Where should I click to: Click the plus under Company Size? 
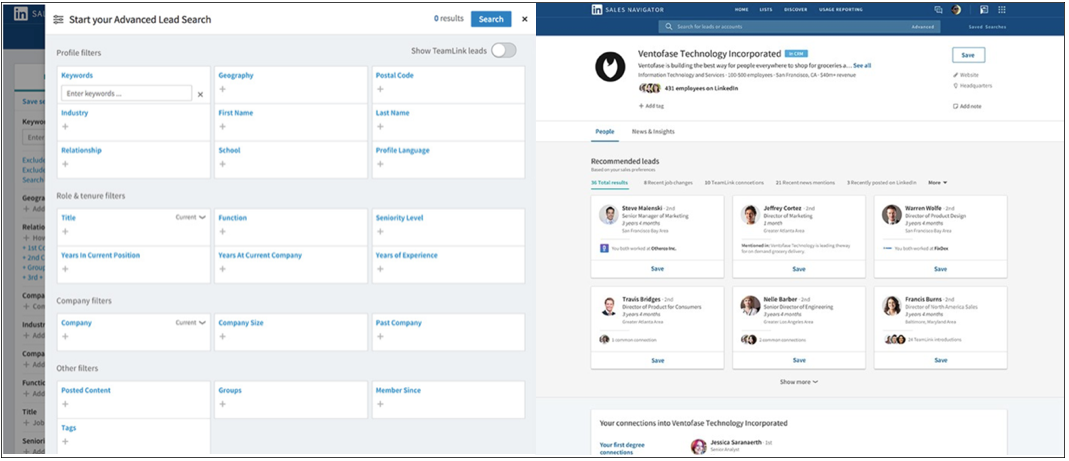pyautogui.click(x=222, y=337)
